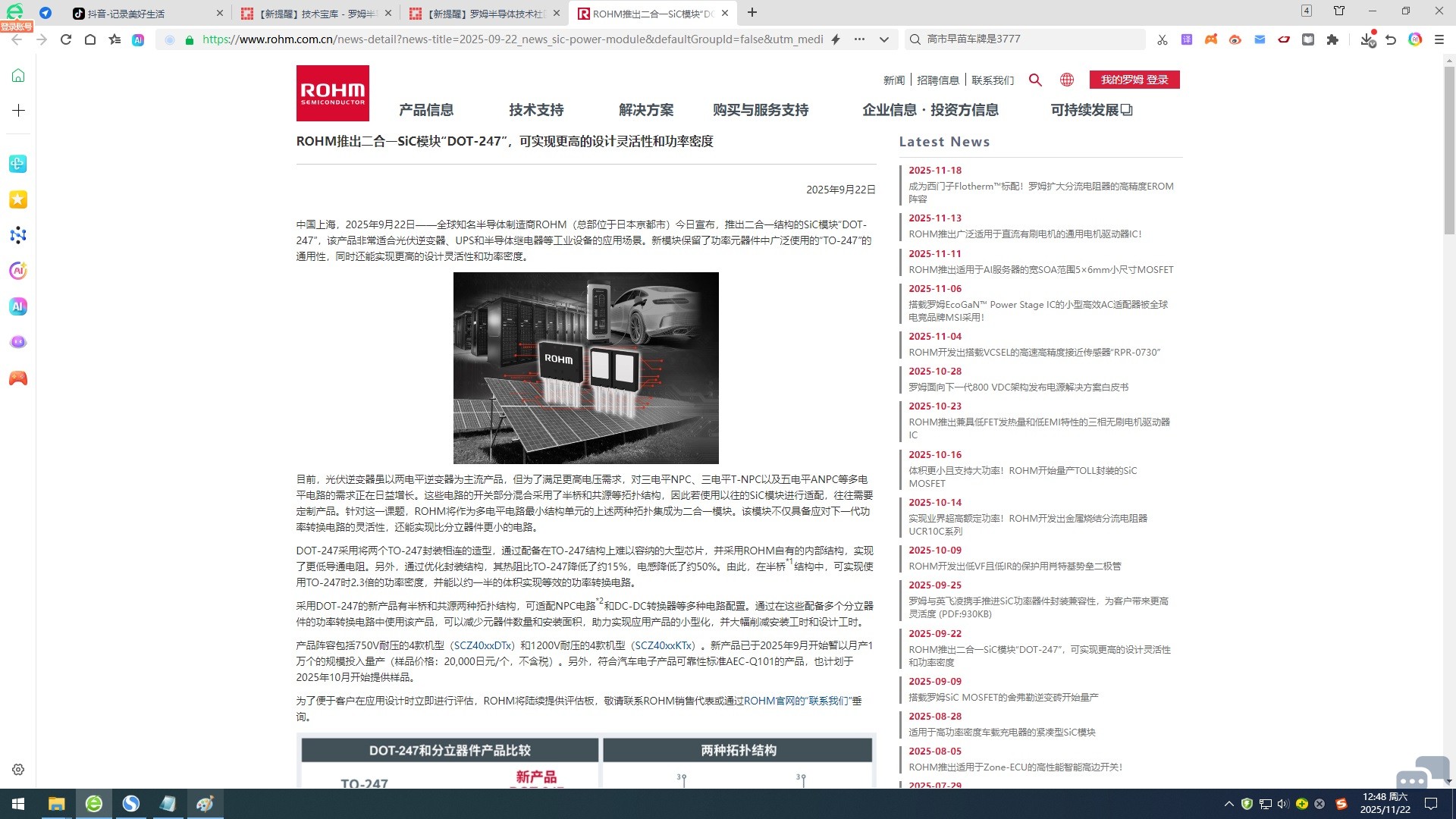This screenshot has width=1456, height=819.
Task: Open the 购买与服务支持 navigation menu
Action: [x=761, y=110]
